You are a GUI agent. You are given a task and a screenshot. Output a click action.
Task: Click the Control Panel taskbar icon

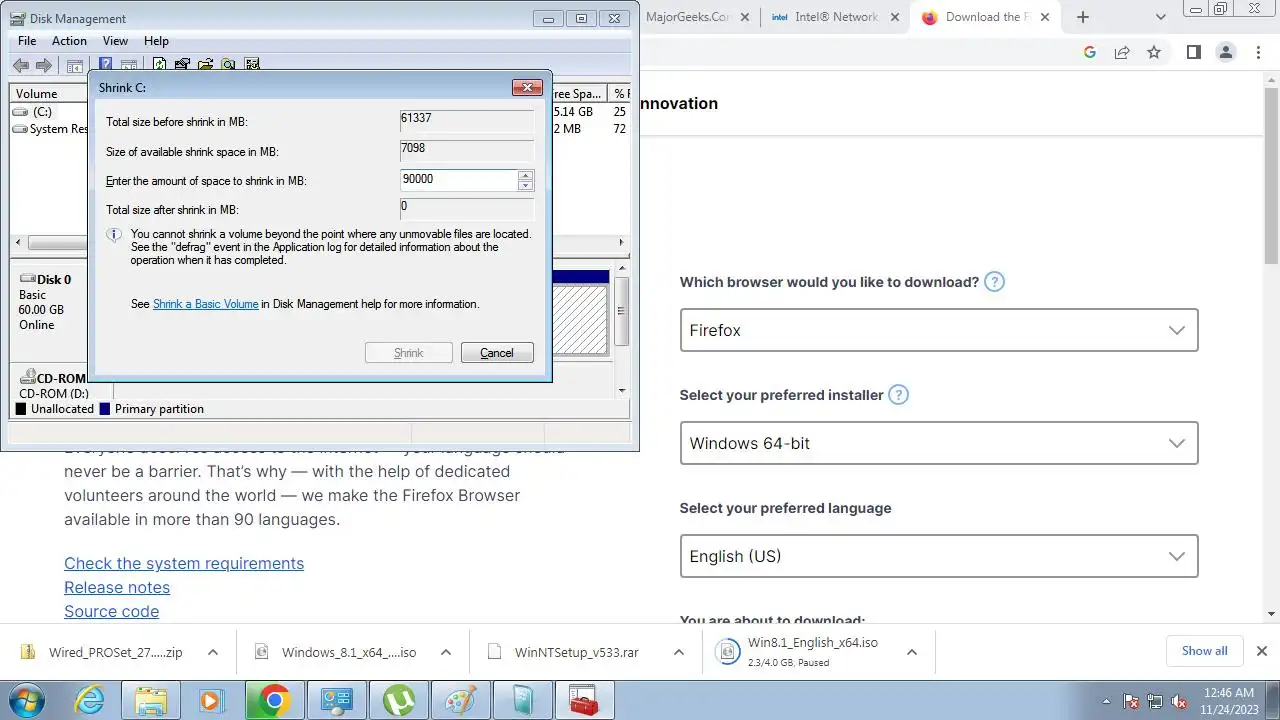(336, 700)
